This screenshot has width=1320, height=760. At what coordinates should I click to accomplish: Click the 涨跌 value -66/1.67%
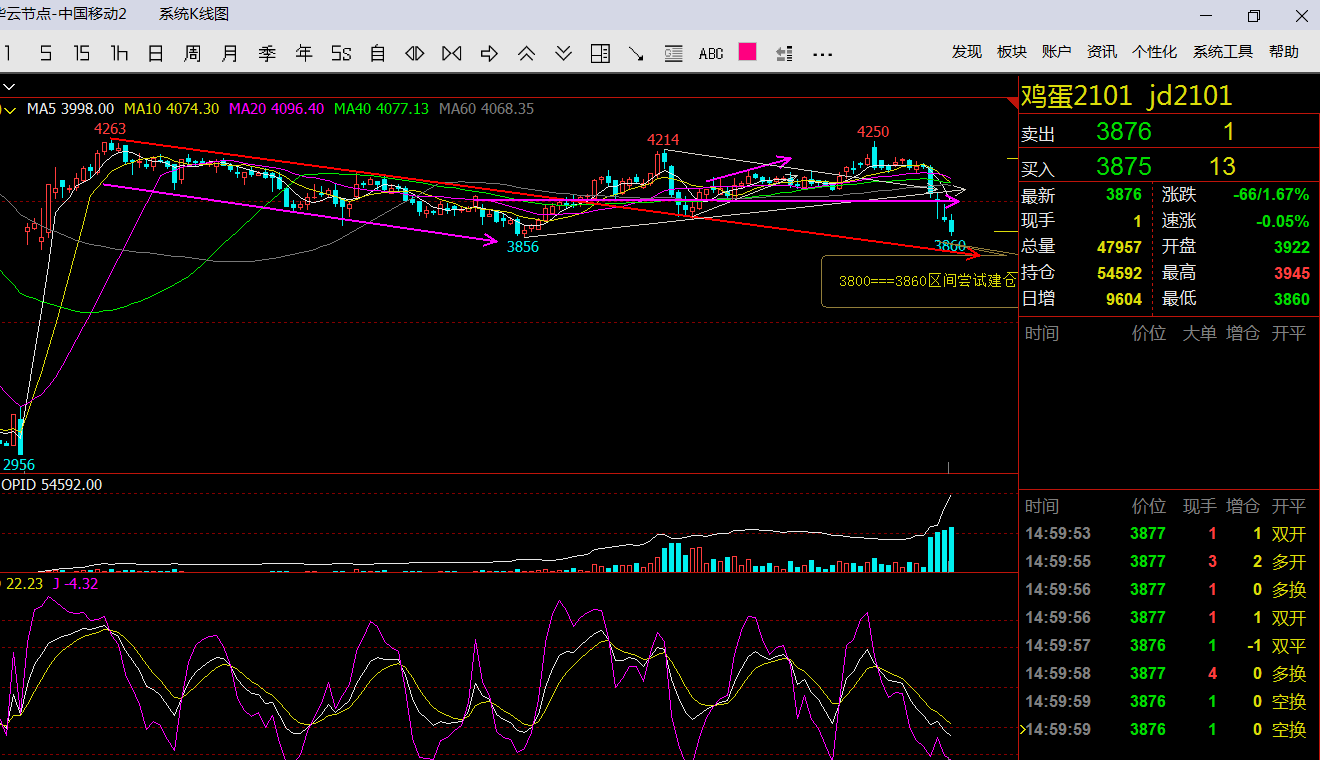click(x=1272, y=195)
